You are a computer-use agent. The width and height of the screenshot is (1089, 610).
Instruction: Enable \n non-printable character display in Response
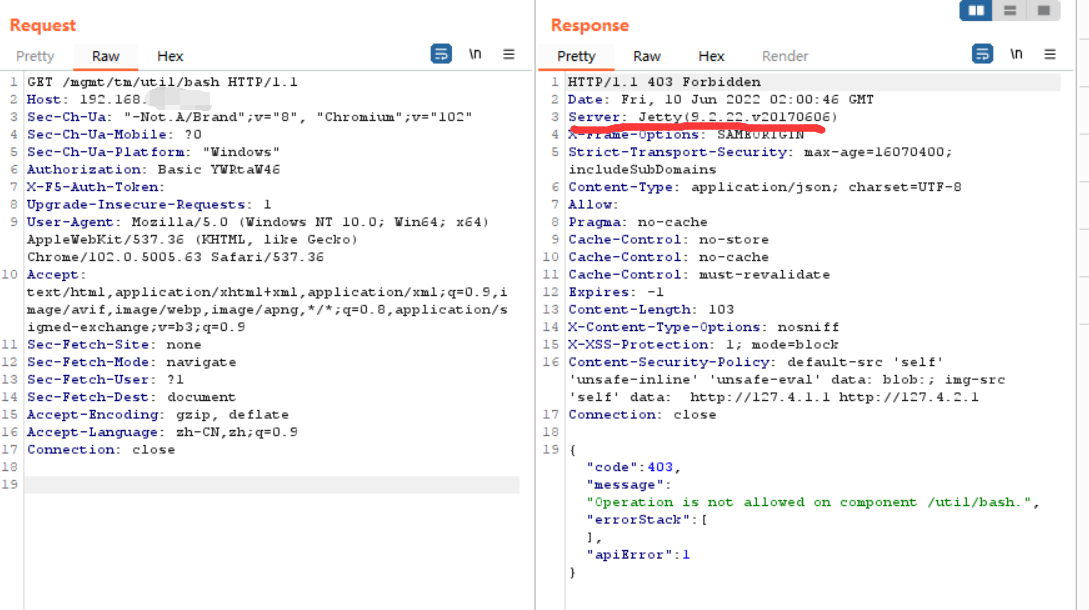(x=1014, y=54)
